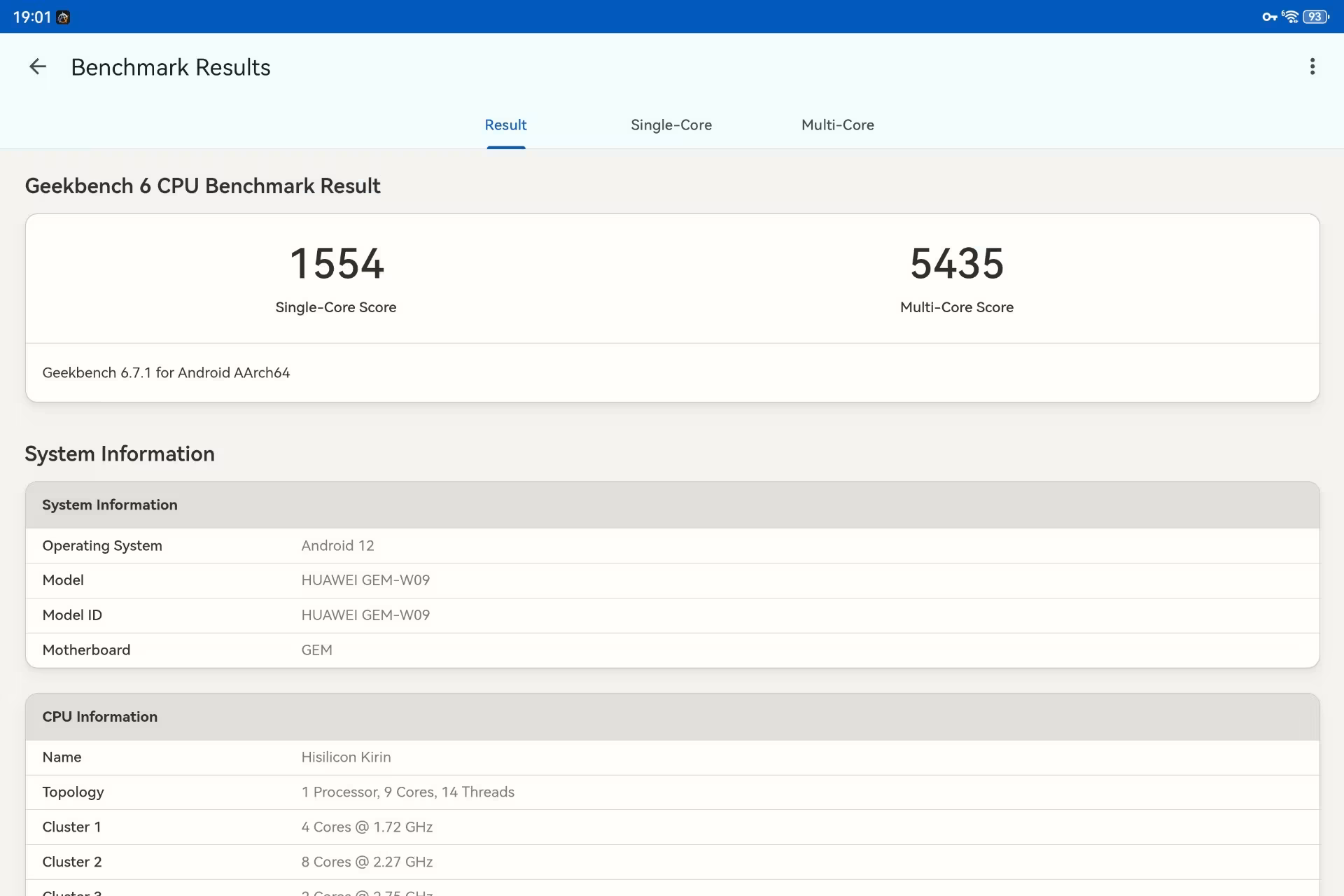
Task: Tap the Single-Core Score label
Action: point(336,307)
